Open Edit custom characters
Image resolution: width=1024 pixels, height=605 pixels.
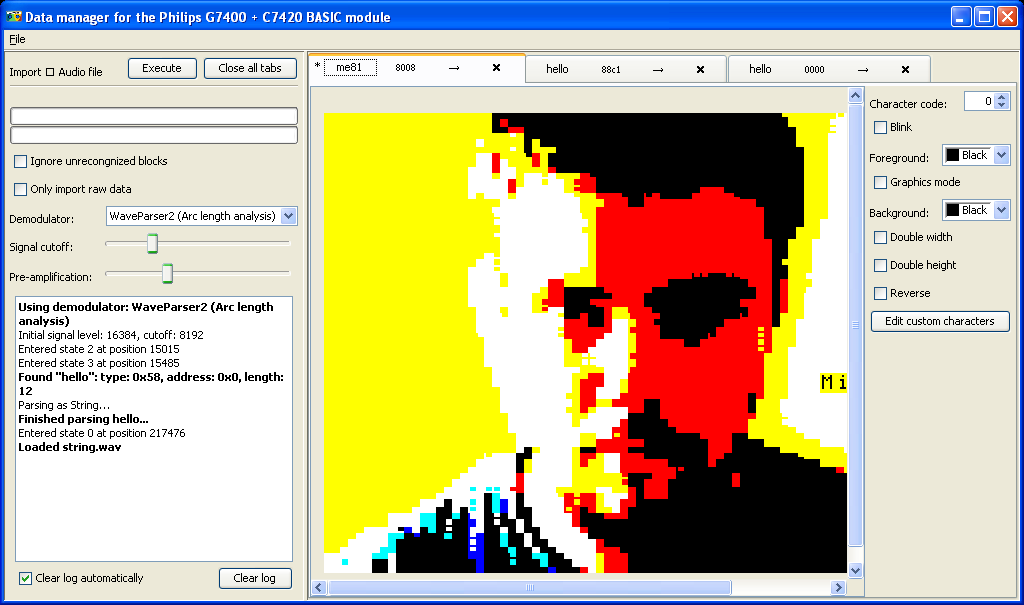(940, 321)
